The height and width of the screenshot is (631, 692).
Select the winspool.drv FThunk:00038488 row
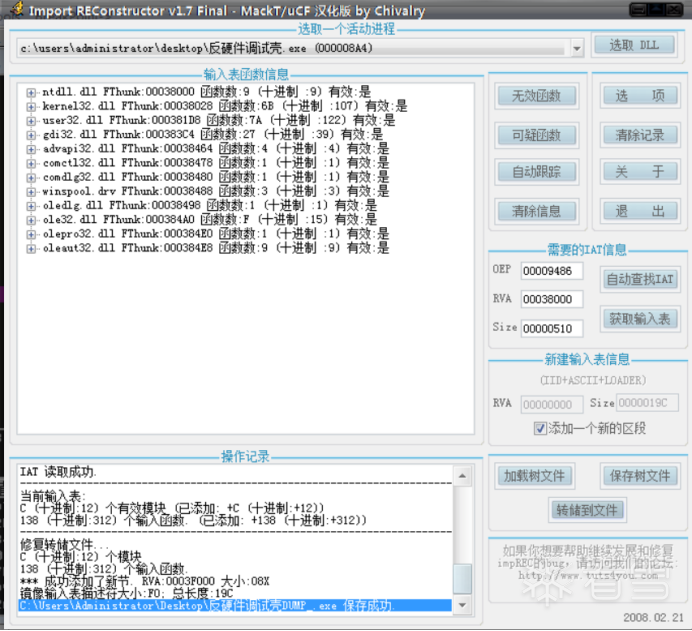(216, 191)
